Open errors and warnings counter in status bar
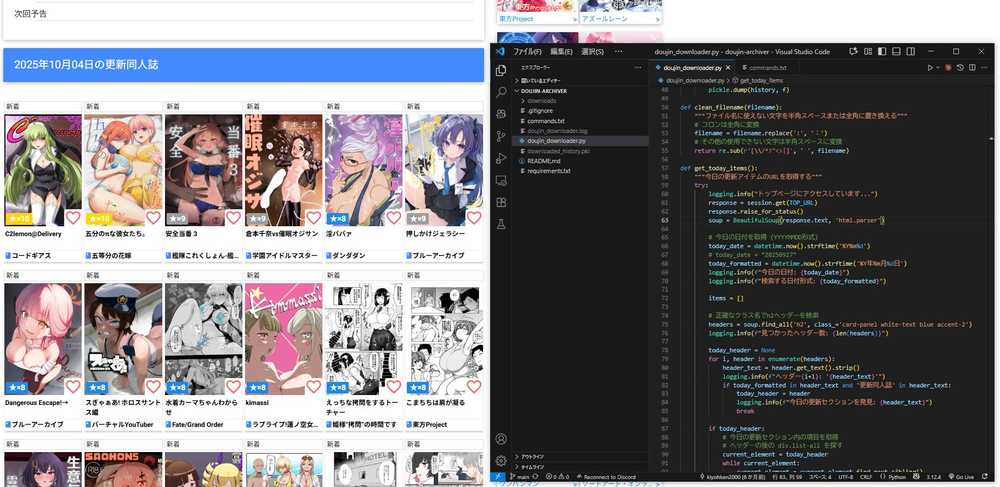This screenshot has height=487, width=1000. click(557, 477)
